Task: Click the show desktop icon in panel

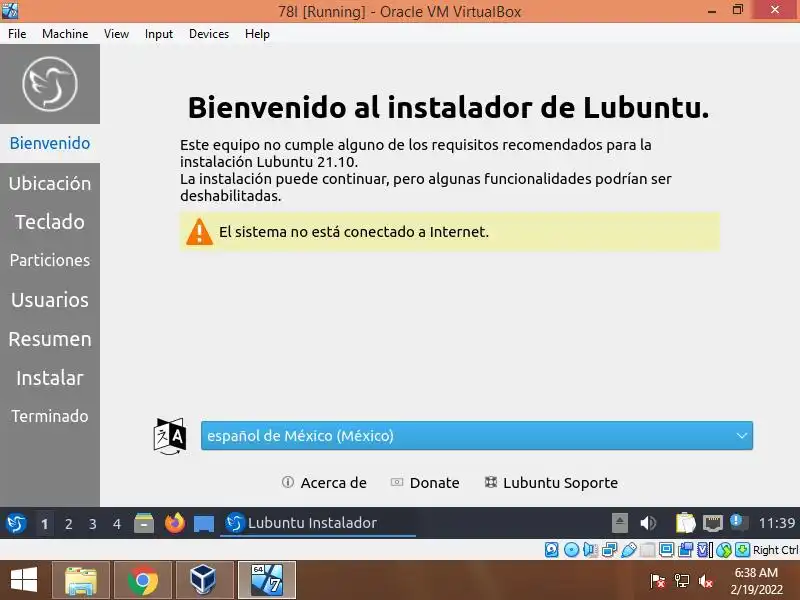Action: pos(204,524)
